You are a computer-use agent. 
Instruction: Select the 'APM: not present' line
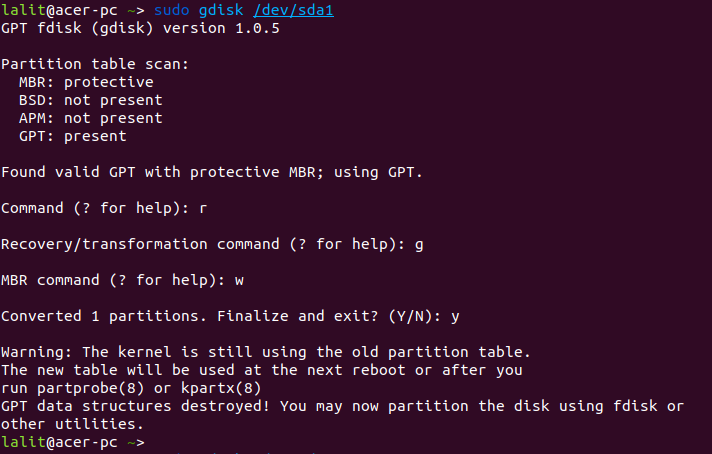coord(90,118)
